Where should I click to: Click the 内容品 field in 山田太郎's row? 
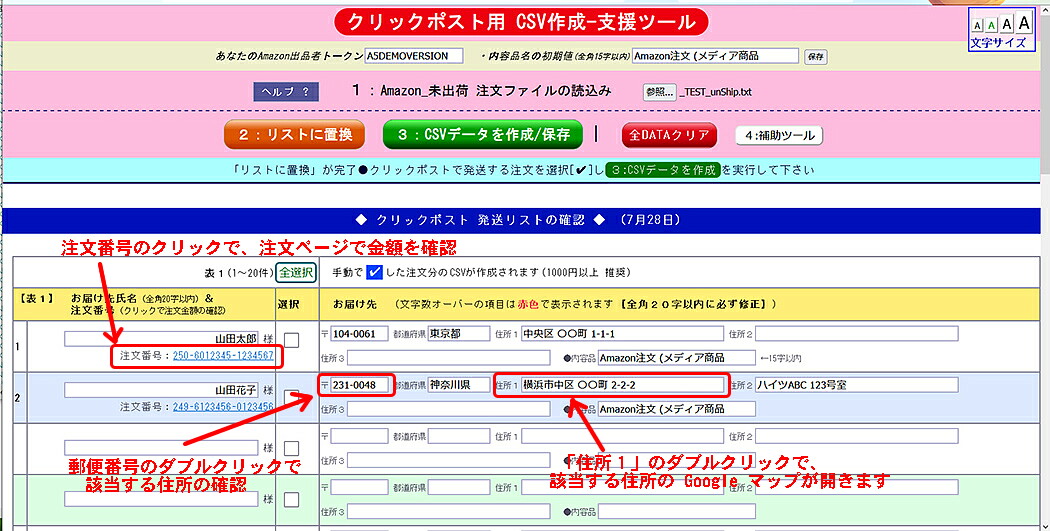(x=676, y=358)
